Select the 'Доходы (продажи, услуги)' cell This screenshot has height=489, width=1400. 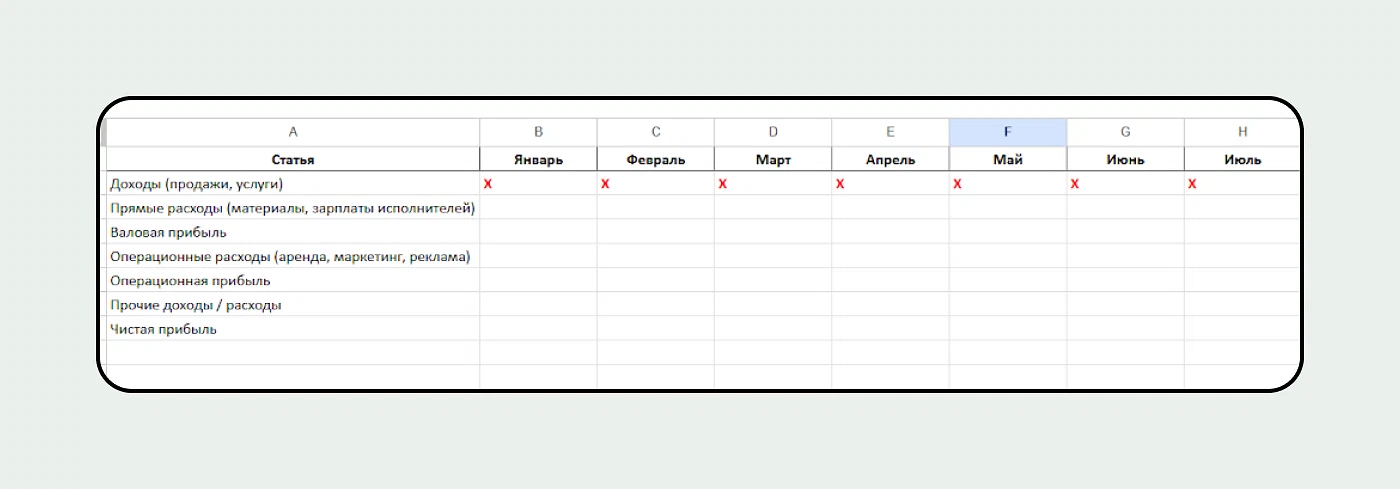(198, 184)
